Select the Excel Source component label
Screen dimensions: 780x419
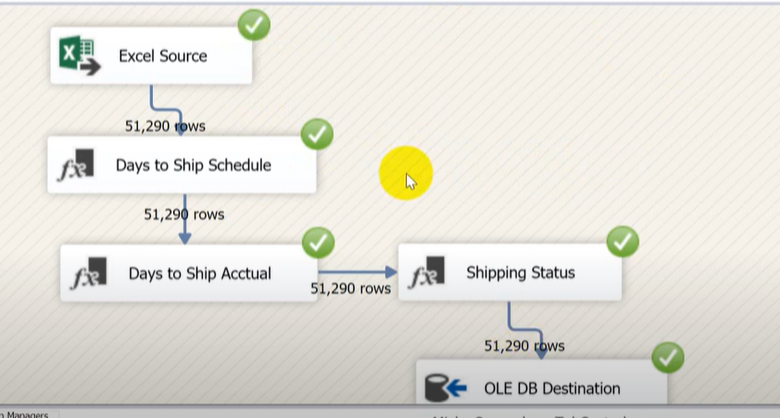click(x=163, y=56)
